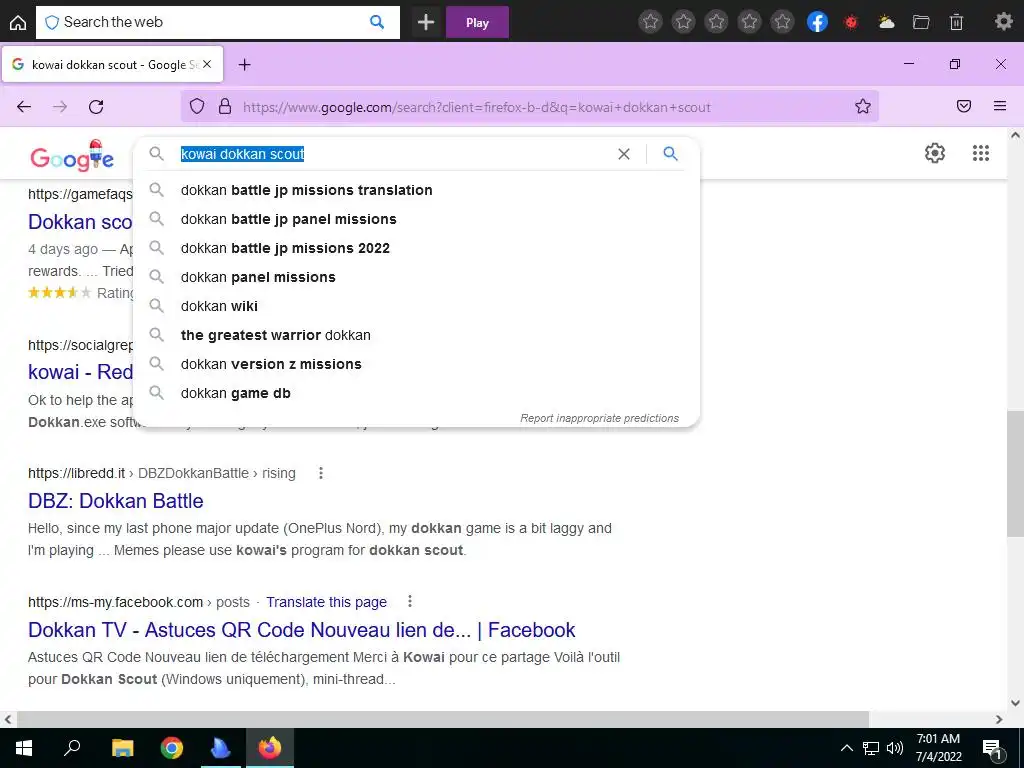Viewport: 1024px width, 768px height.
Task: Click magnifier in Search the web box
Action: click(377, 22)
